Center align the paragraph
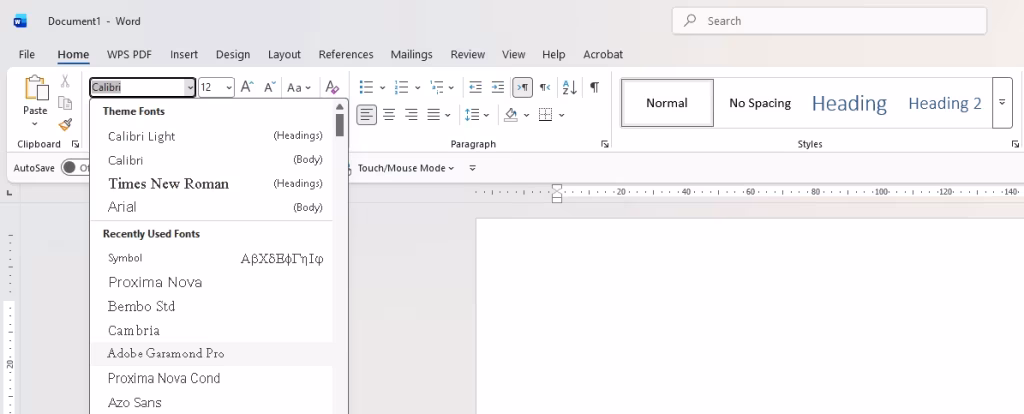The height and width of the screenshot is (414, 1024). click(389, 116)
